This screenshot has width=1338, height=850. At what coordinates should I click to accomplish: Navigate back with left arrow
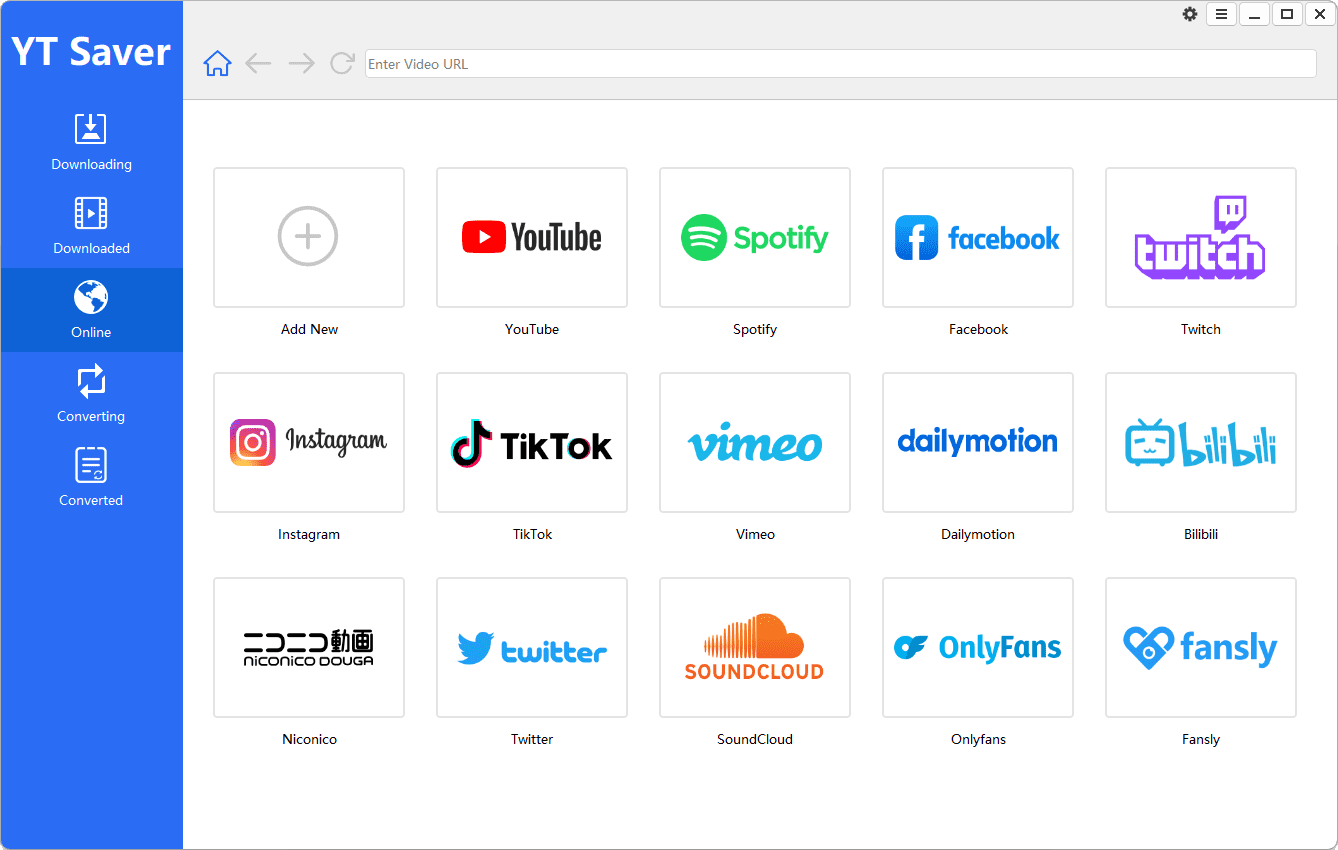tap(258, 64)
